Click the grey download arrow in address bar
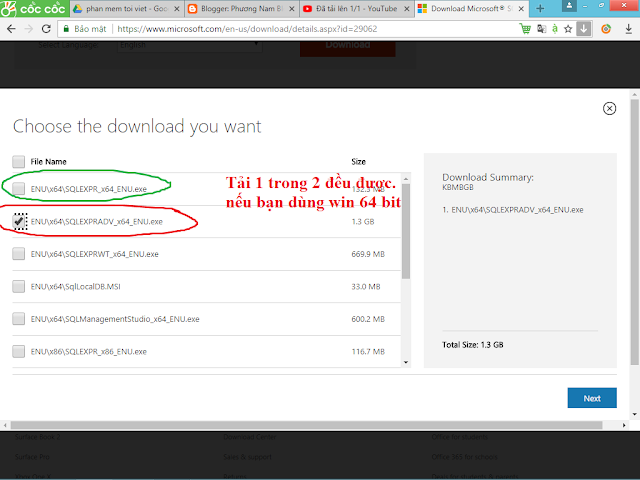640x480 pixels. pyautogui.click(x=584, y=29)
